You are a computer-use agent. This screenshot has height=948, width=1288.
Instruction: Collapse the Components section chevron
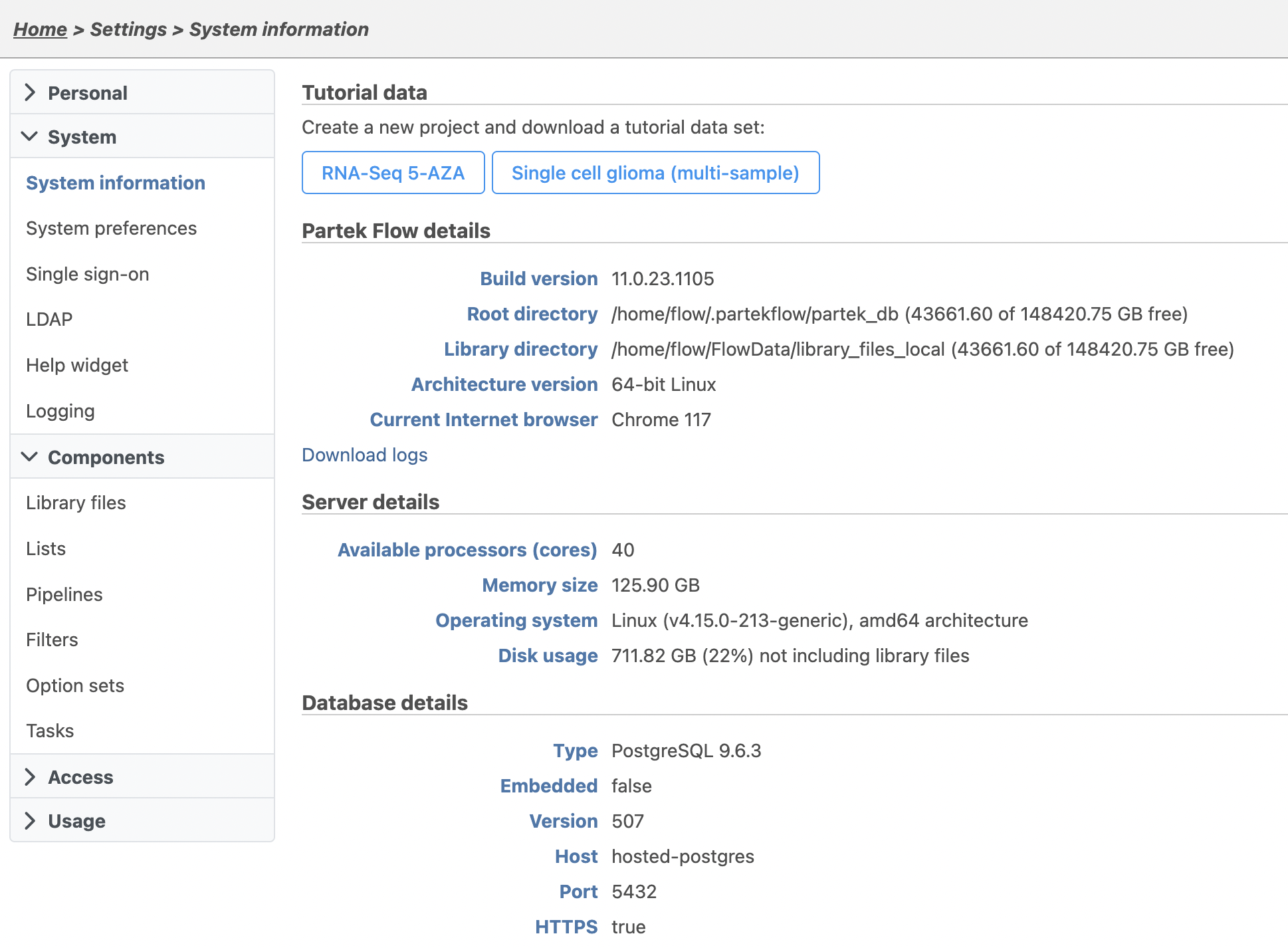(30, 457)
